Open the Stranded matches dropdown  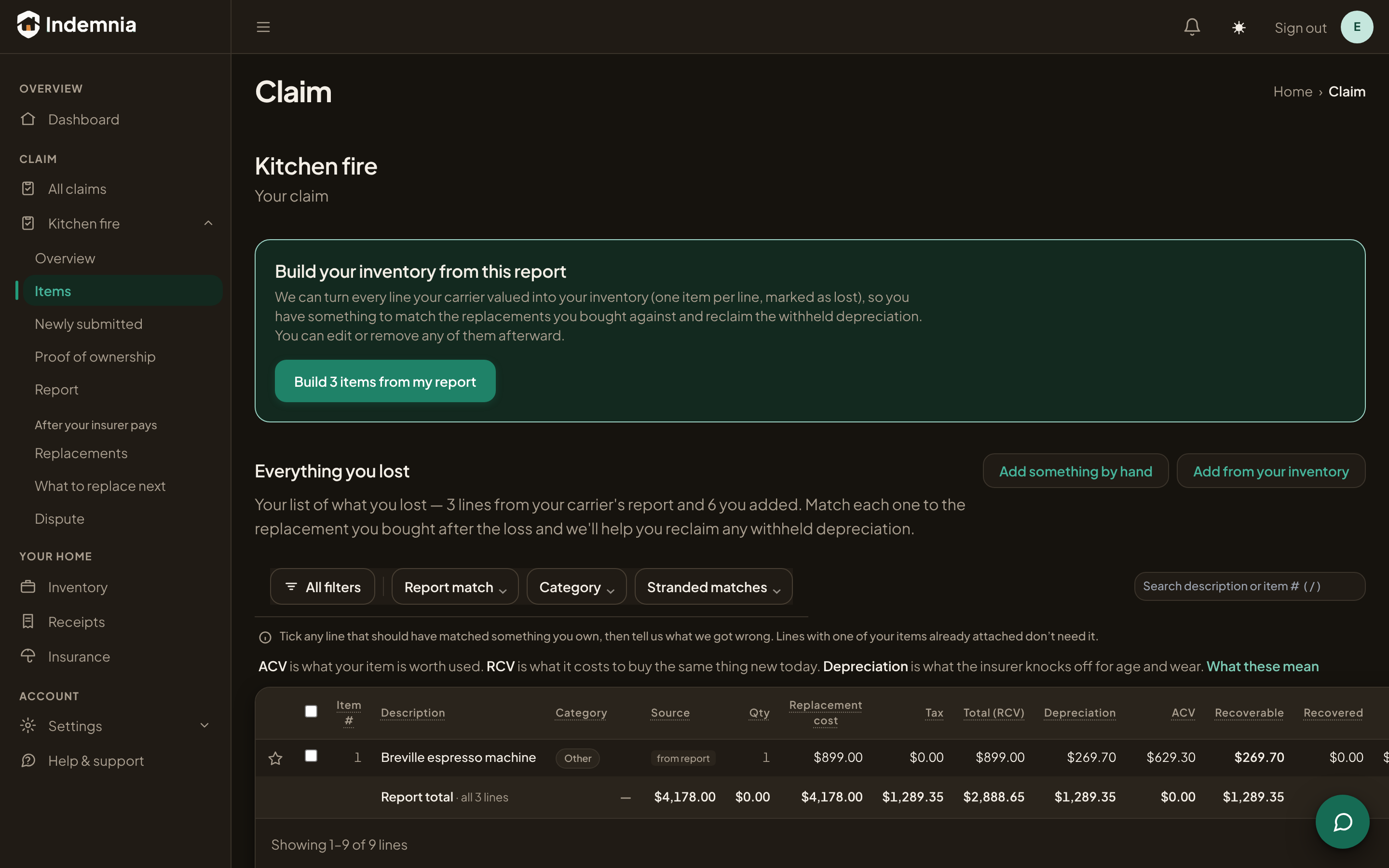coord(713,587)
